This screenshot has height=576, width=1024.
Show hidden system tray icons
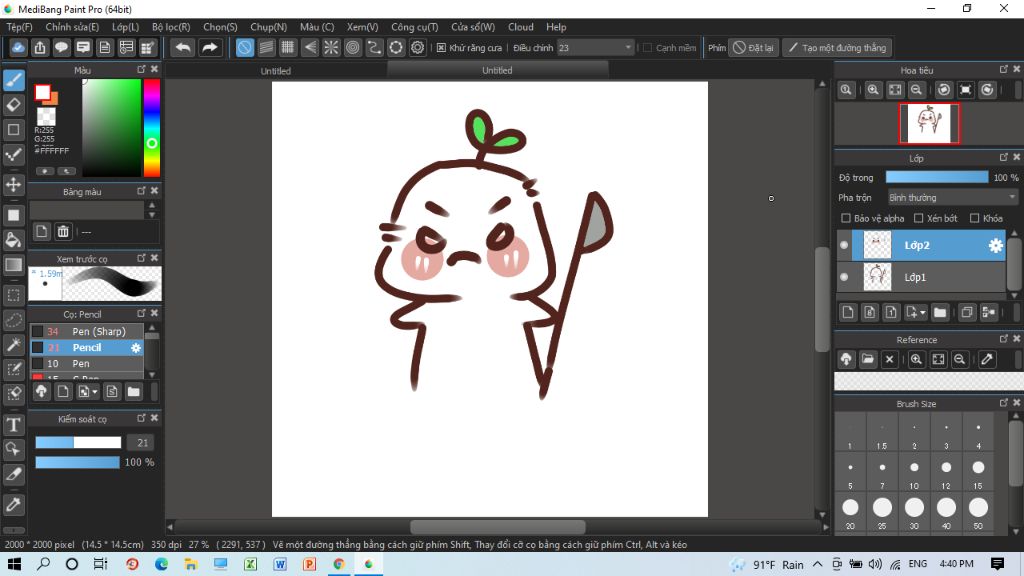tap(818, 564)
